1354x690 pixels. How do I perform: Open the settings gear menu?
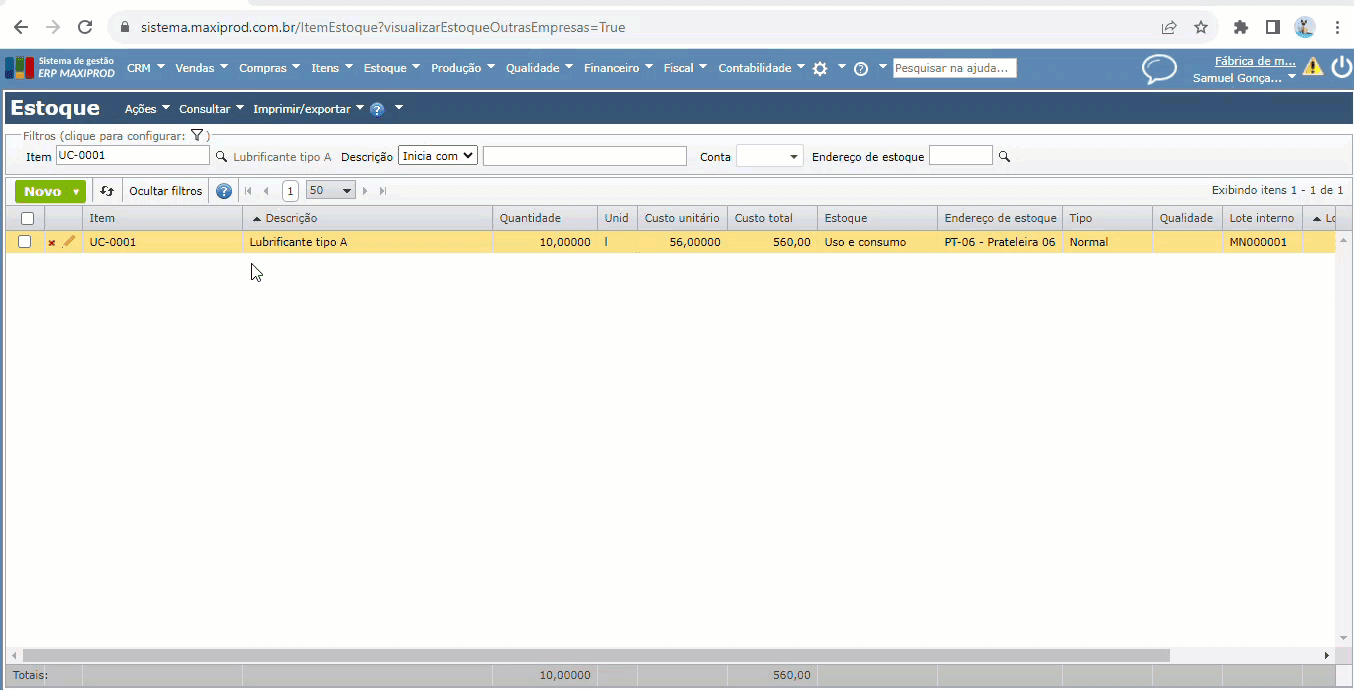click(x=820, y=69)
